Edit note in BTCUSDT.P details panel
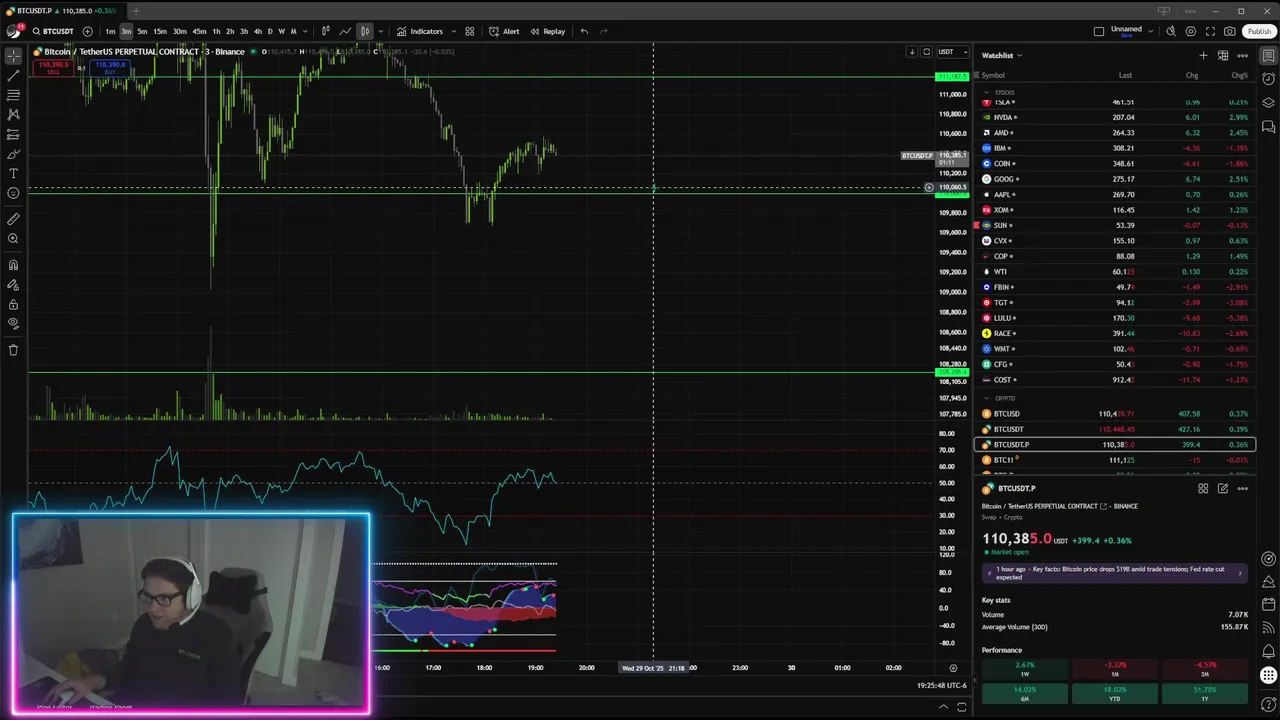Image resolution: width=1280 pixels, height=720 pixels. (x=1223, y=488)
